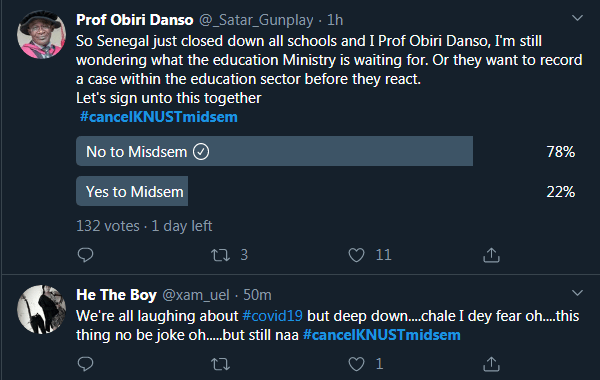Open the 50m timestamp of the second tweet
Image resolution: width=600 pixels, height=380 pixels.
[257, 295]
